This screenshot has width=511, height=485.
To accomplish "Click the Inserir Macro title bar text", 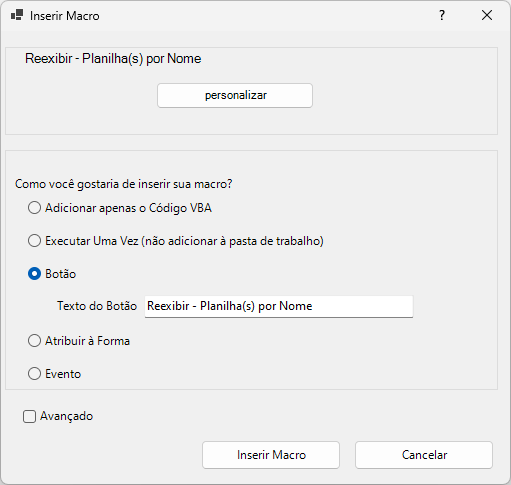I will 65,16.
